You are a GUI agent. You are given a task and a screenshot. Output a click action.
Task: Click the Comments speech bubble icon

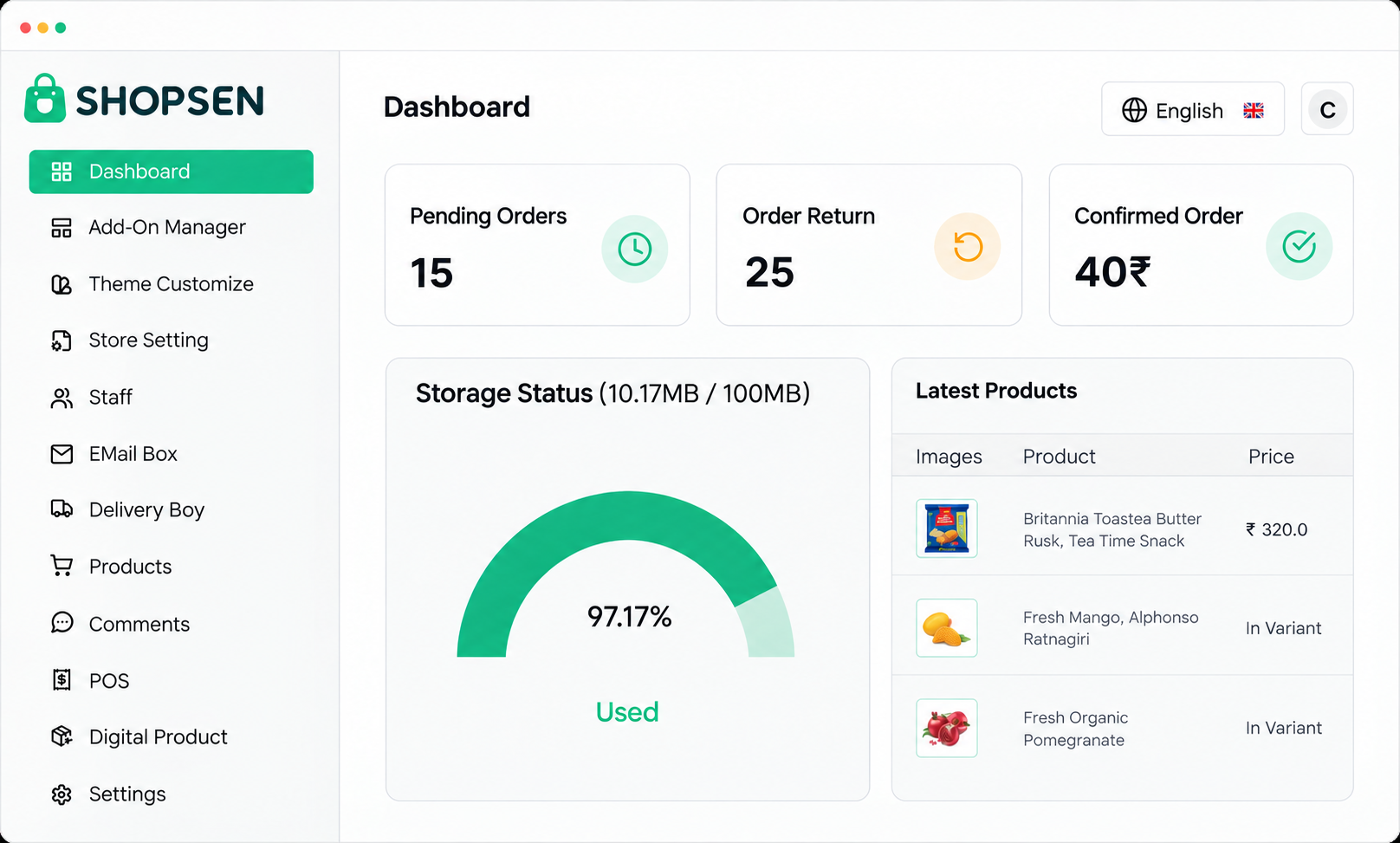point(62,623)
